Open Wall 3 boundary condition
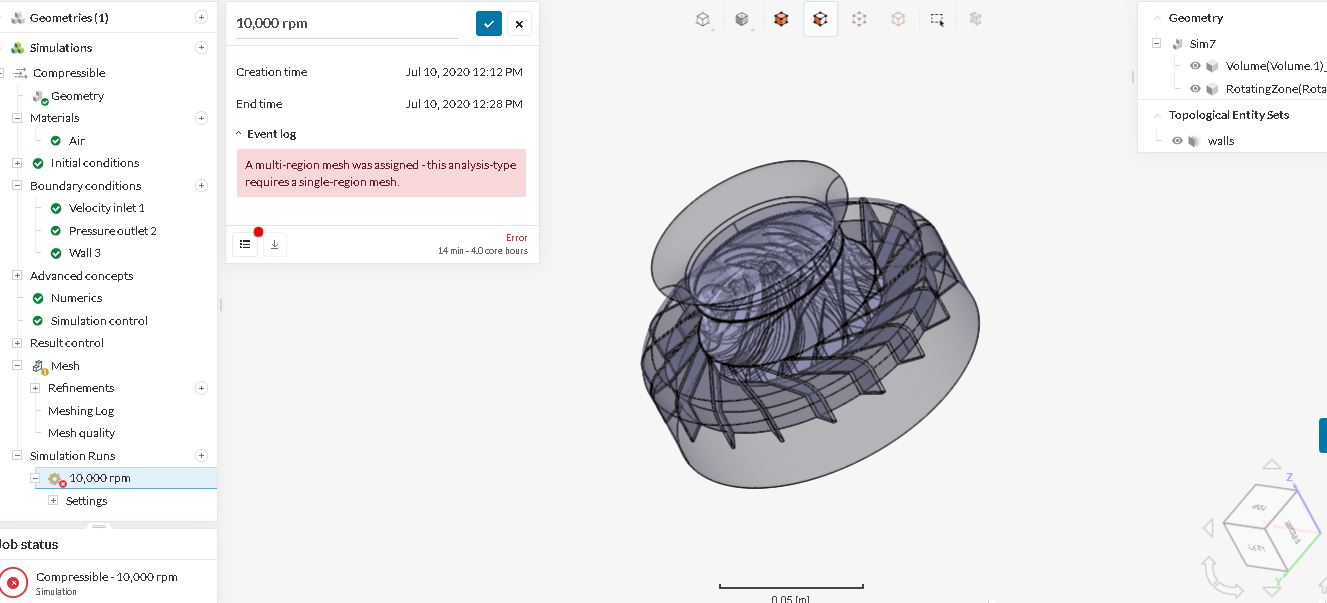The height and width of the screenshot is (603, 1327). pos(85,253)
